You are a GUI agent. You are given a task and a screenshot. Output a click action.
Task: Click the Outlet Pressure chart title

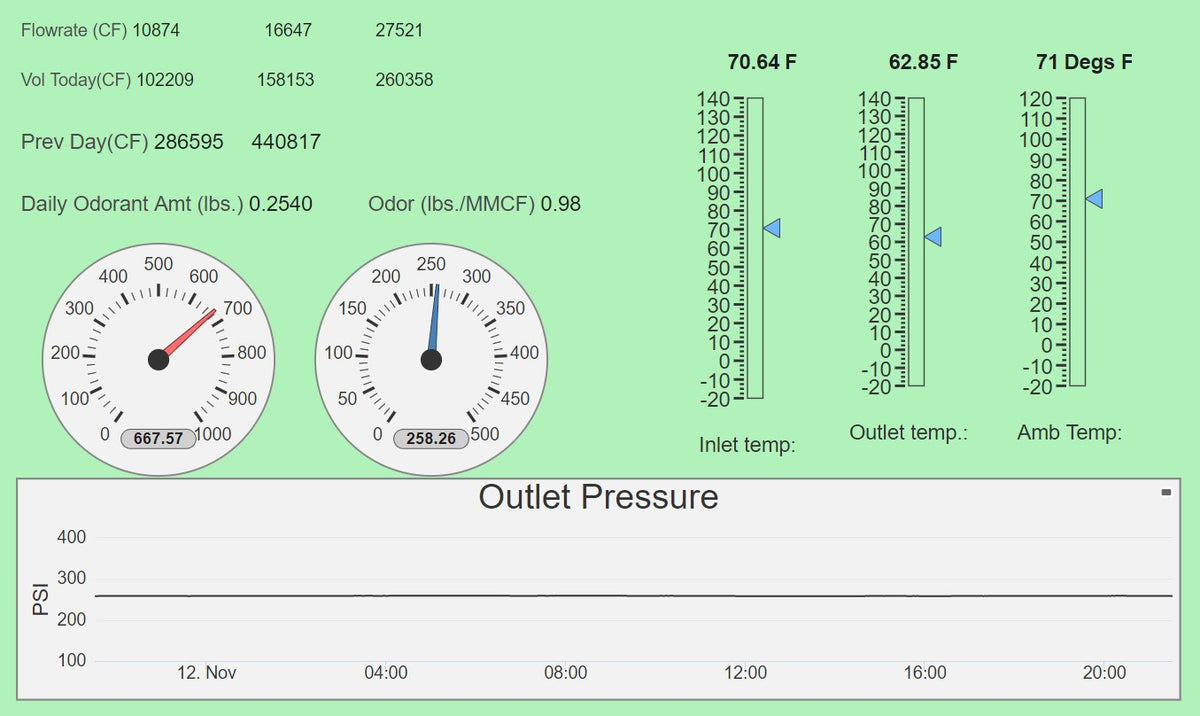tap(598, 497)
